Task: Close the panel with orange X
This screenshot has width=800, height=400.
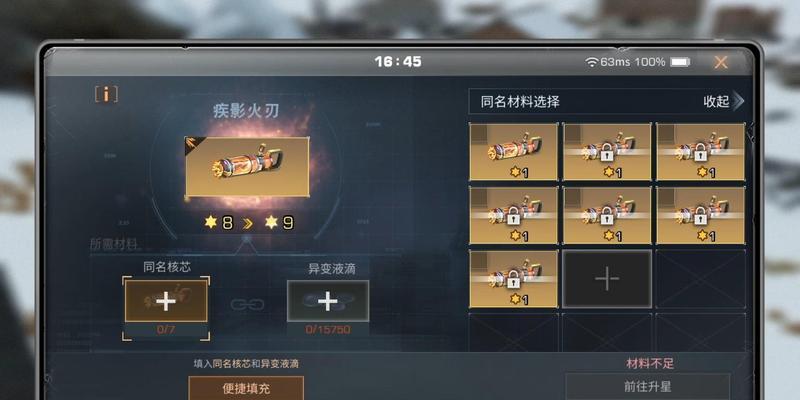Action: coord(720,62)
